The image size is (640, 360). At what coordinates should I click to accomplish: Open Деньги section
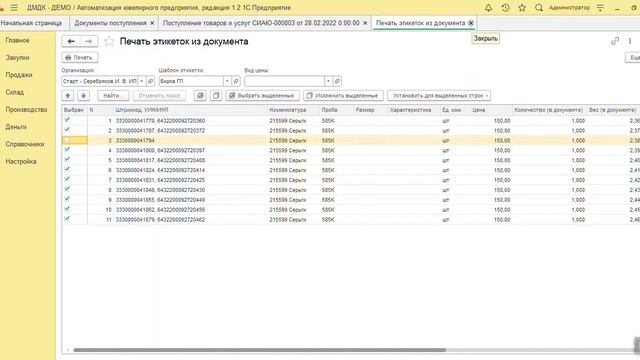point(16,127)
